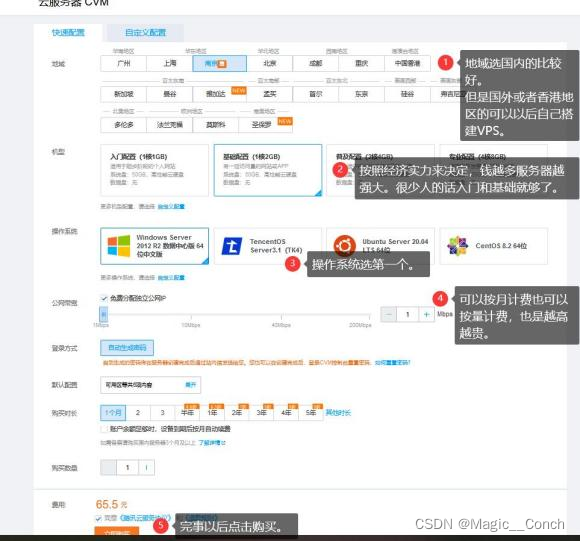The image size is (580, 541).
Task: Expand default configuration with 展开
Action: coord(190,385)
